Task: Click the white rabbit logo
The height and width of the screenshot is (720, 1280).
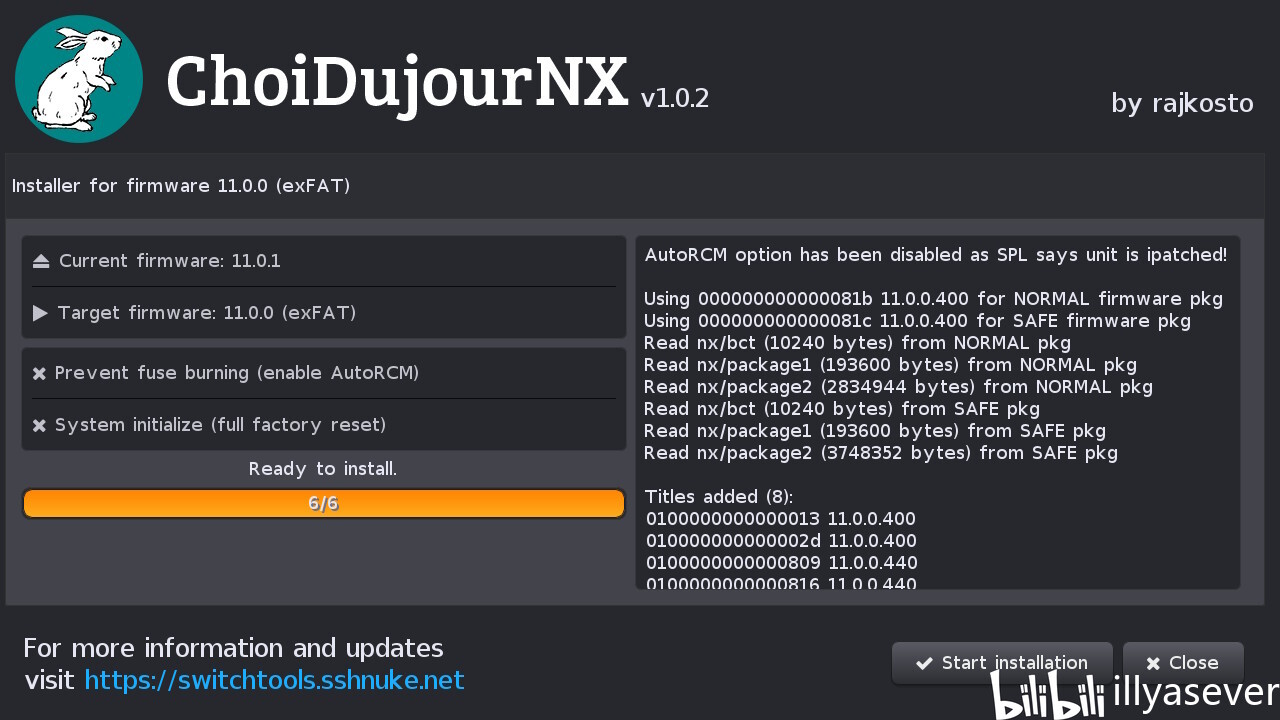Action: click(79, 79)
